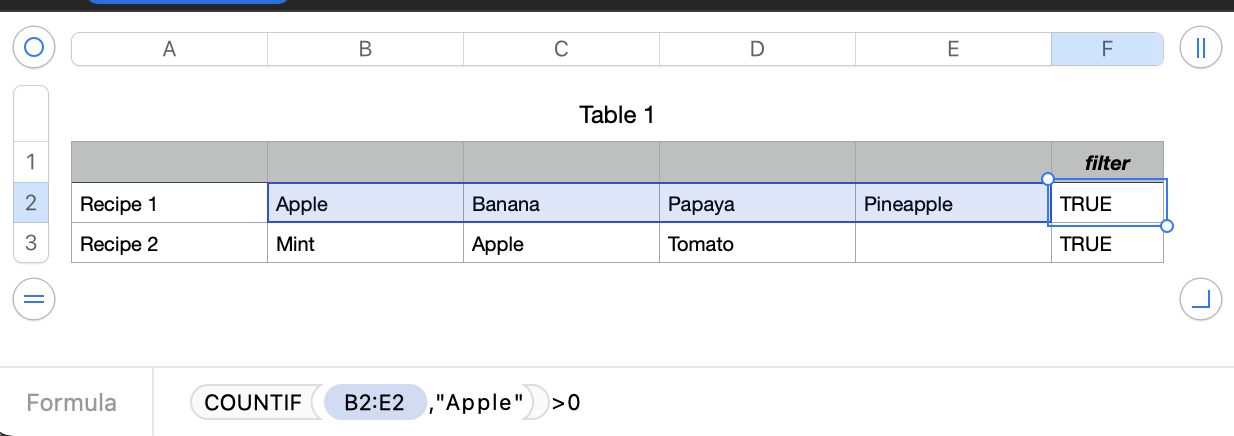1234x436 pixels.
Task: Select the Recipe 2 cell
Action: point(169,243)
